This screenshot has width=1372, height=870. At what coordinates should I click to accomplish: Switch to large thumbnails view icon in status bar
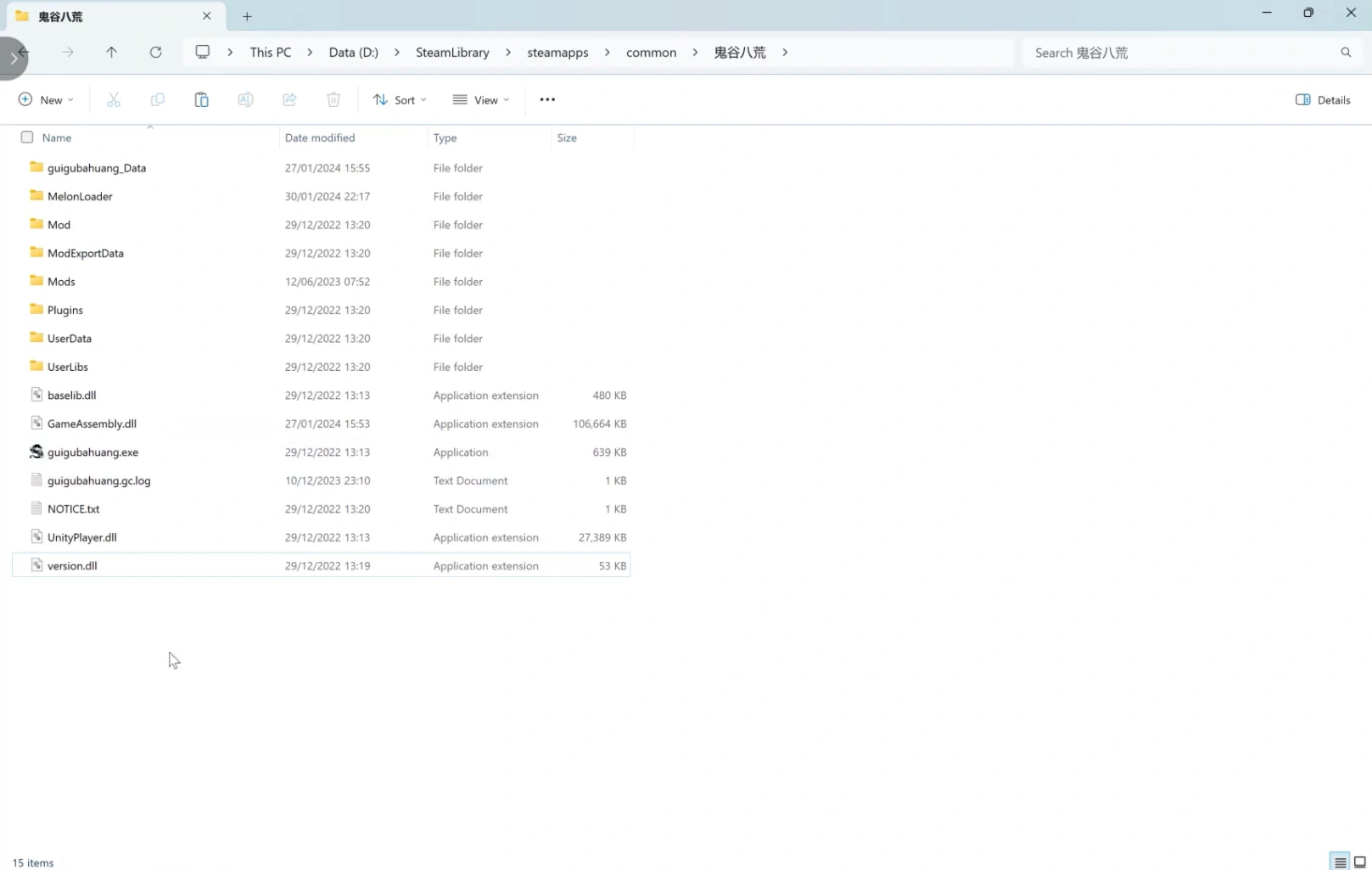1360,862
